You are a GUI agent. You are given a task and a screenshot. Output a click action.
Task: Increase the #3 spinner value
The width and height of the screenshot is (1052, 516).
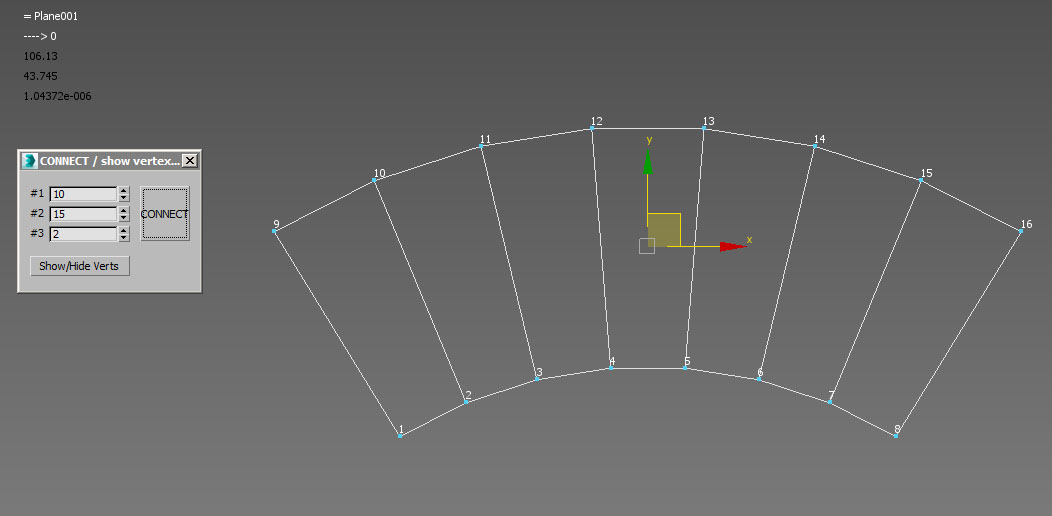pyautogui.click(x=124, y=230)
